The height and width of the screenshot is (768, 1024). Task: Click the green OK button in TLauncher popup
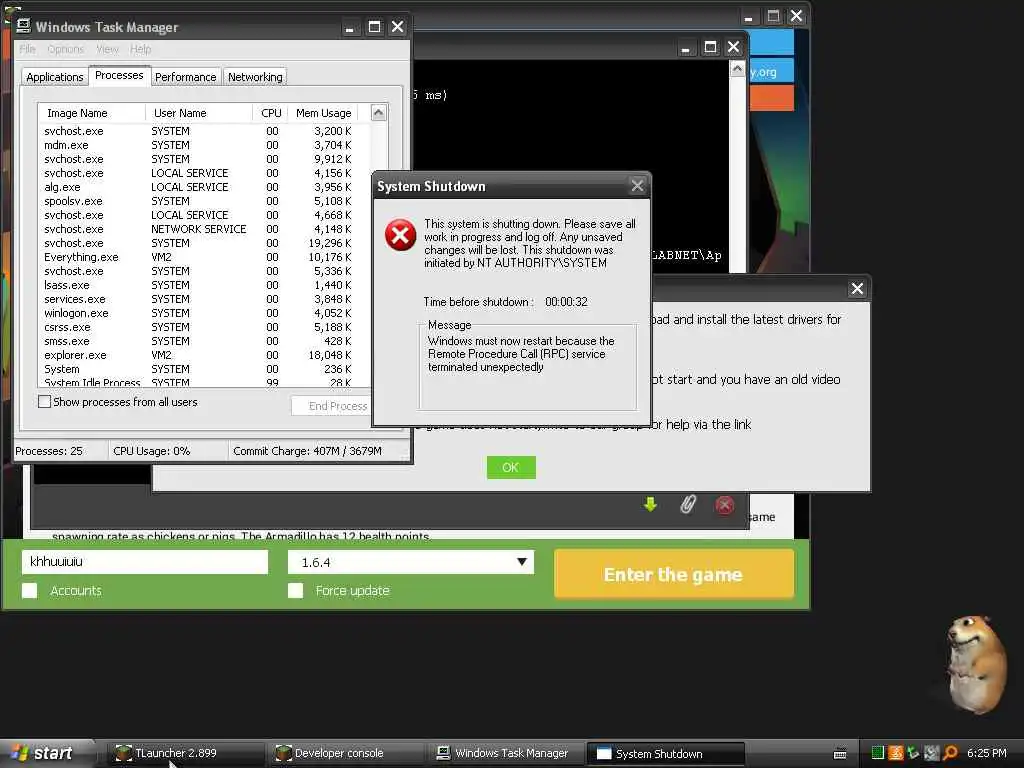(511, 467)
